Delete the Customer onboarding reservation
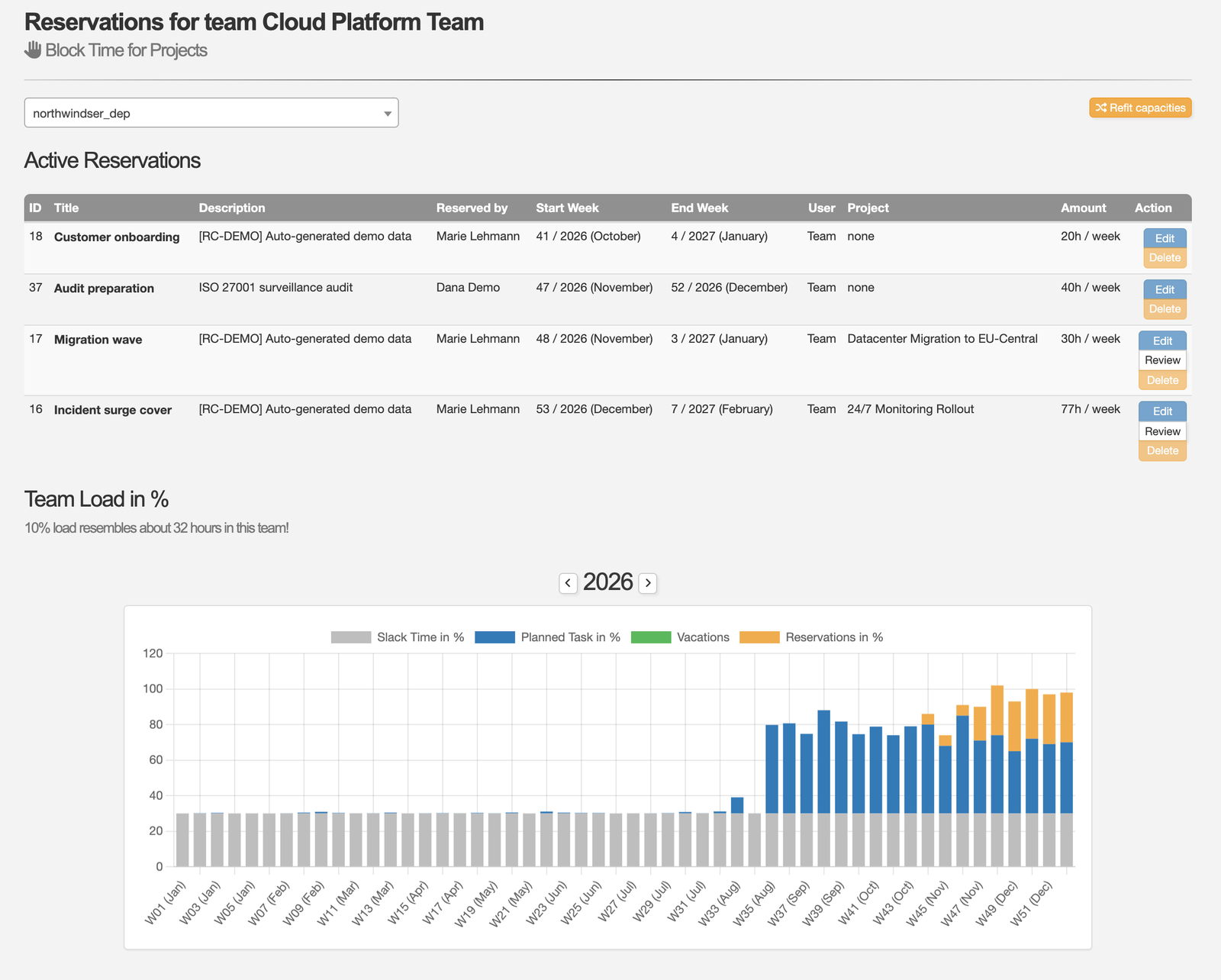Viewport: 1221px width, 980px height. coord(1165,258)
